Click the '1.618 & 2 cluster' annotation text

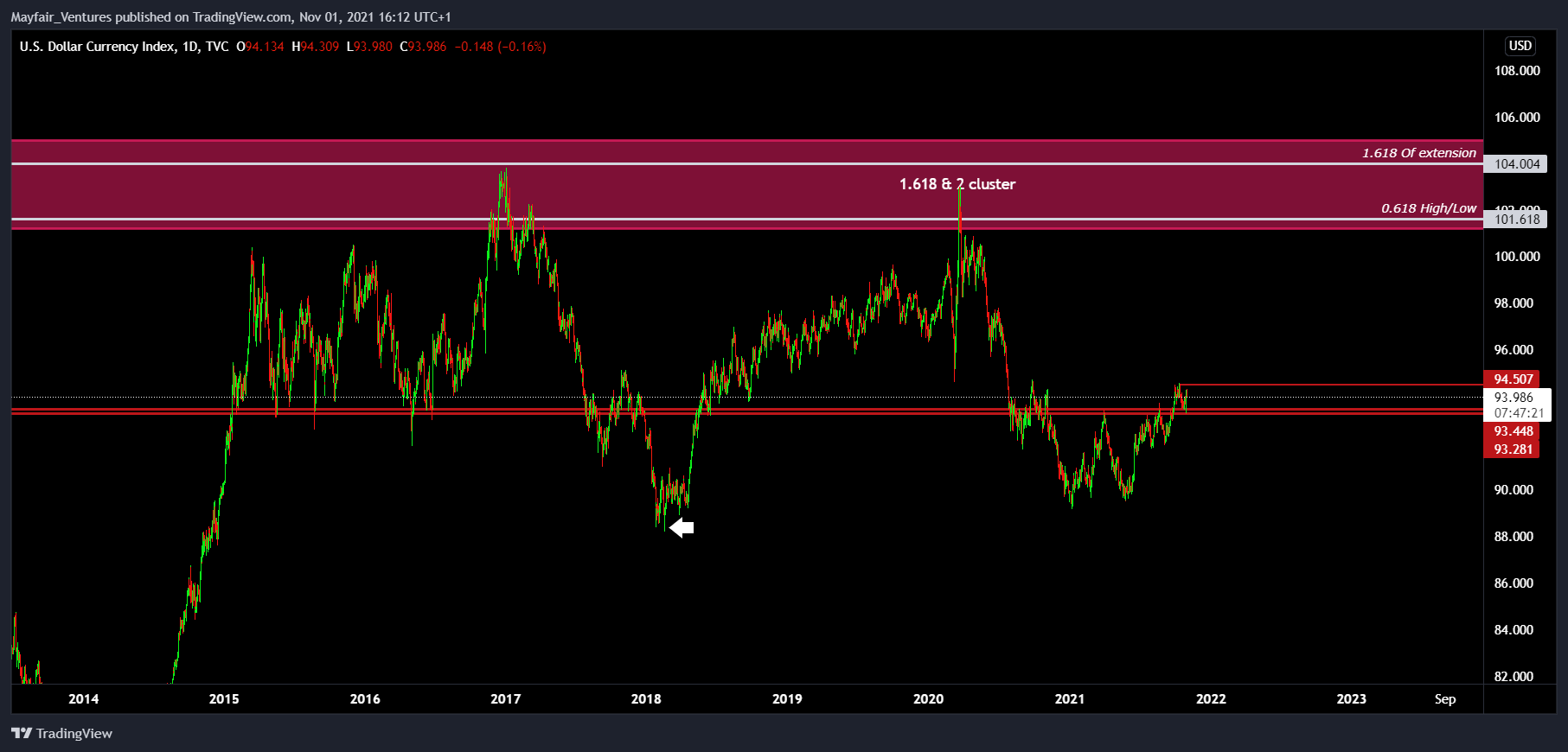point(957,184)
